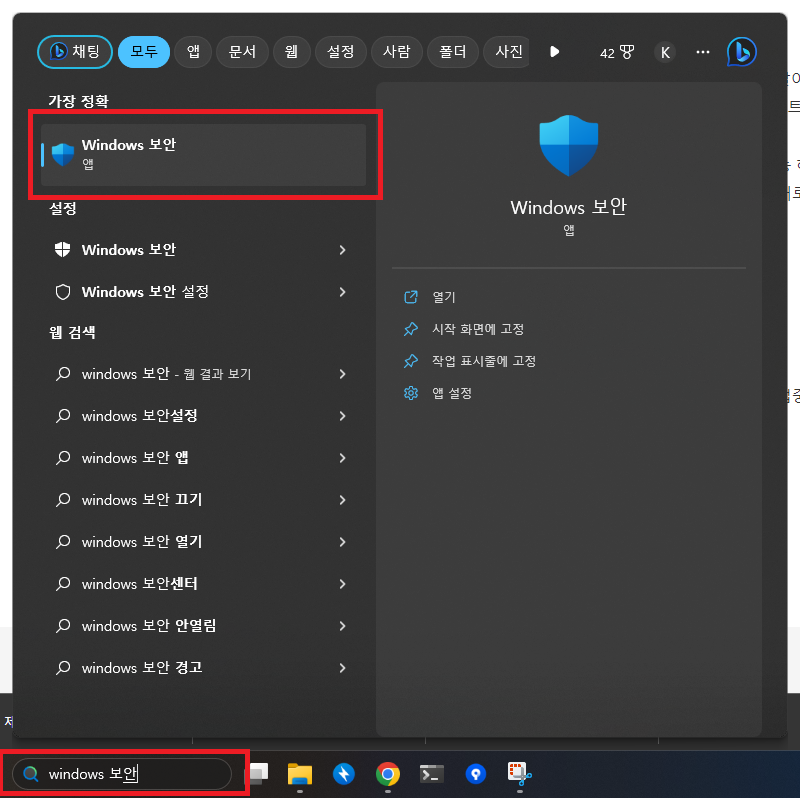Click the open-external icon next to 열기
The width and height of the screenshot is (800, 798).
point(411,297)
